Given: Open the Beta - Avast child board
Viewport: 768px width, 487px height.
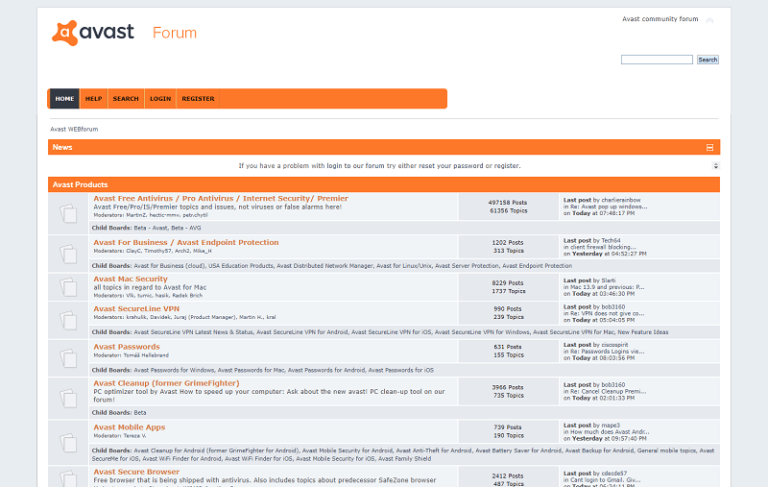Looking at the screenshot, I should pyautogui.click(x=150, y=228).
